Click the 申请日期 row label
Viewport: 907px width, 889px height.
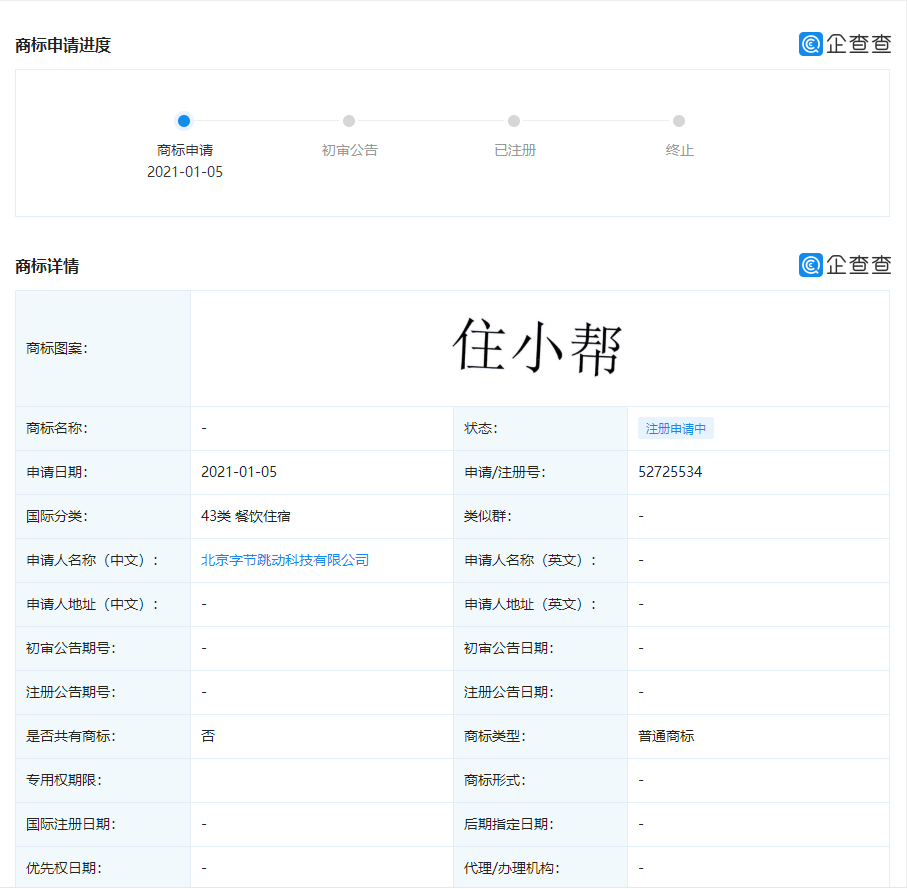click(57, 472)
